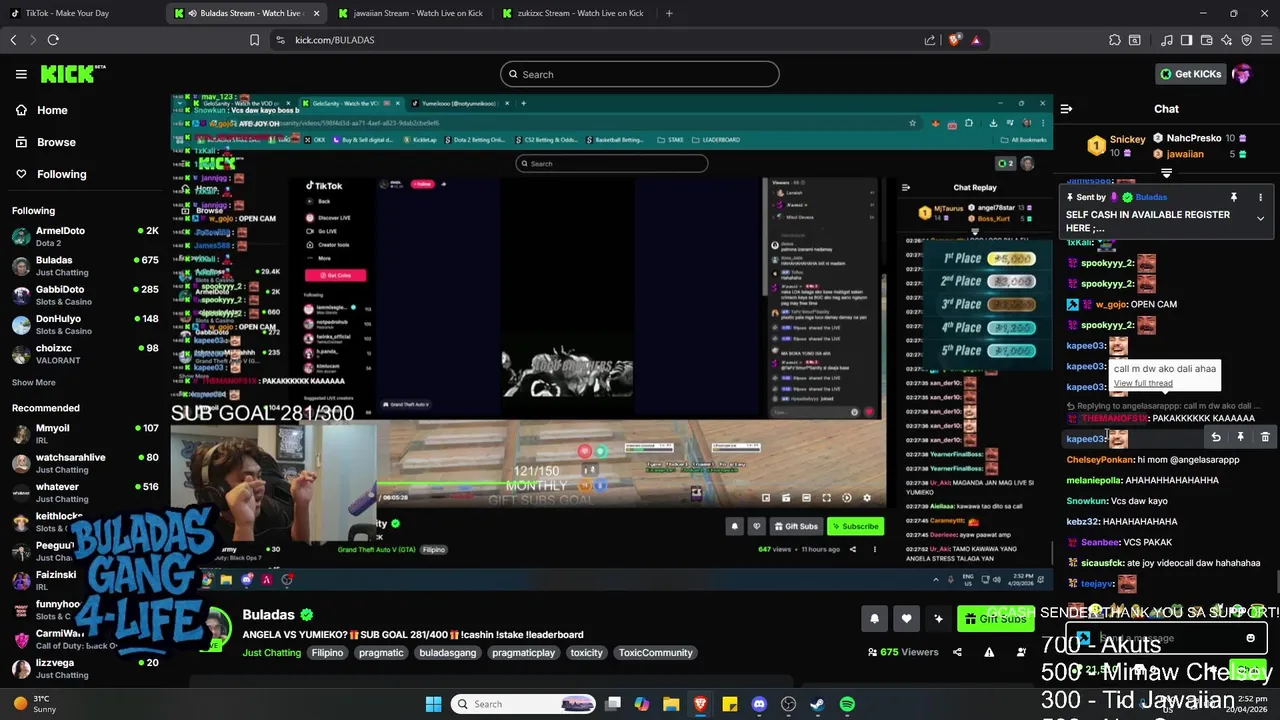Open Discord from the taskbar

pyautogui.click(x=759, y=704)
